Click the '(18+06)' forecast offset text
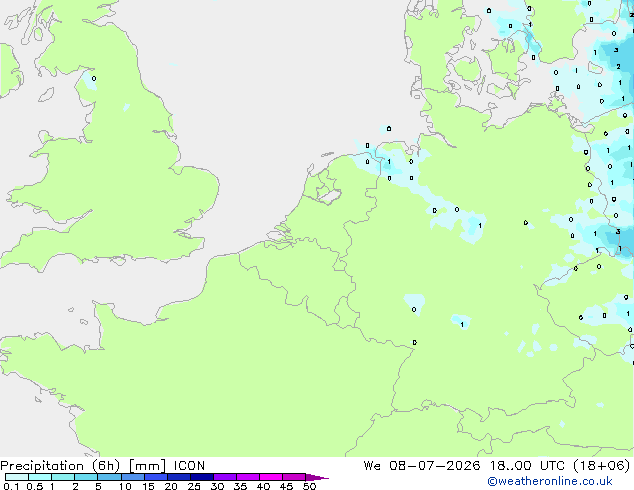This screenshot has width=634, height=490. tap(602, 466)
